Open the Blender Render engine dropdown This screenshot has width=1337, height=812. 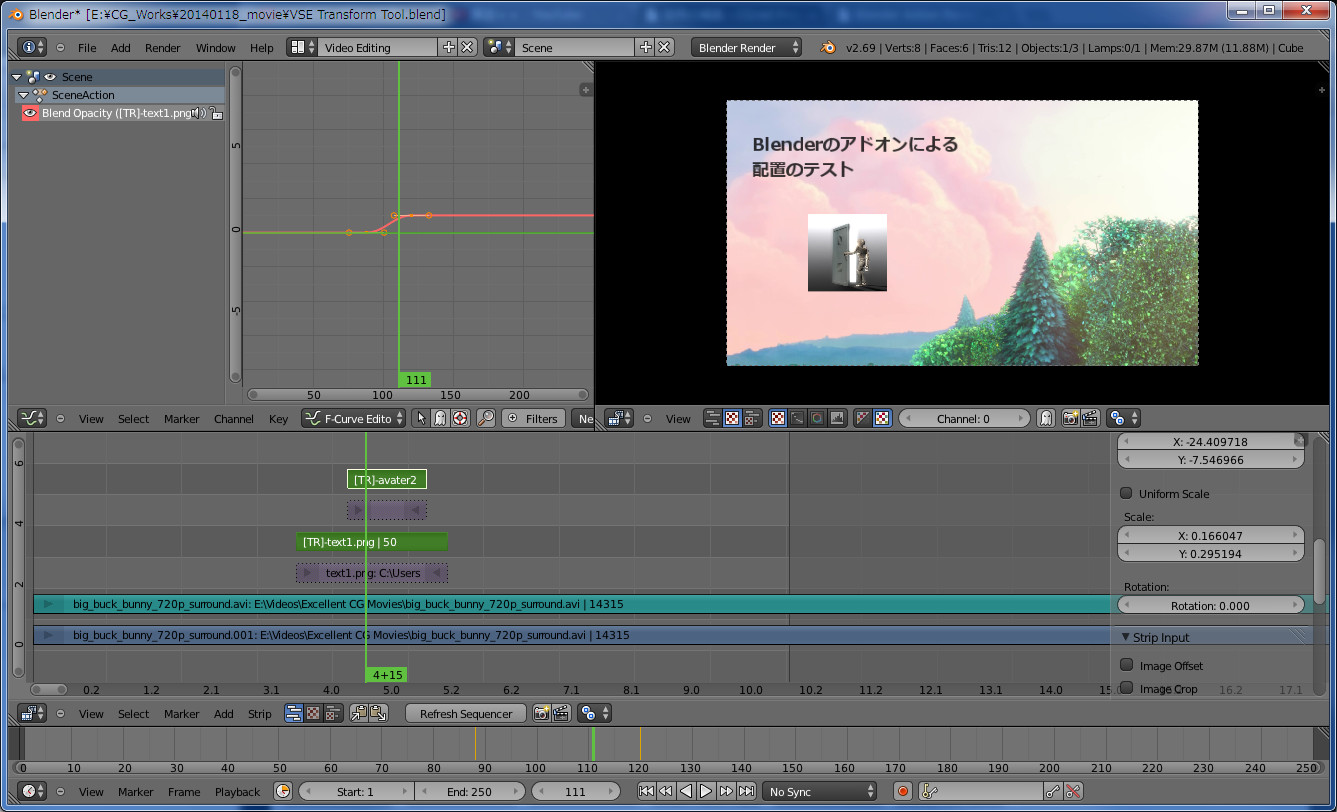pos(747,47)
